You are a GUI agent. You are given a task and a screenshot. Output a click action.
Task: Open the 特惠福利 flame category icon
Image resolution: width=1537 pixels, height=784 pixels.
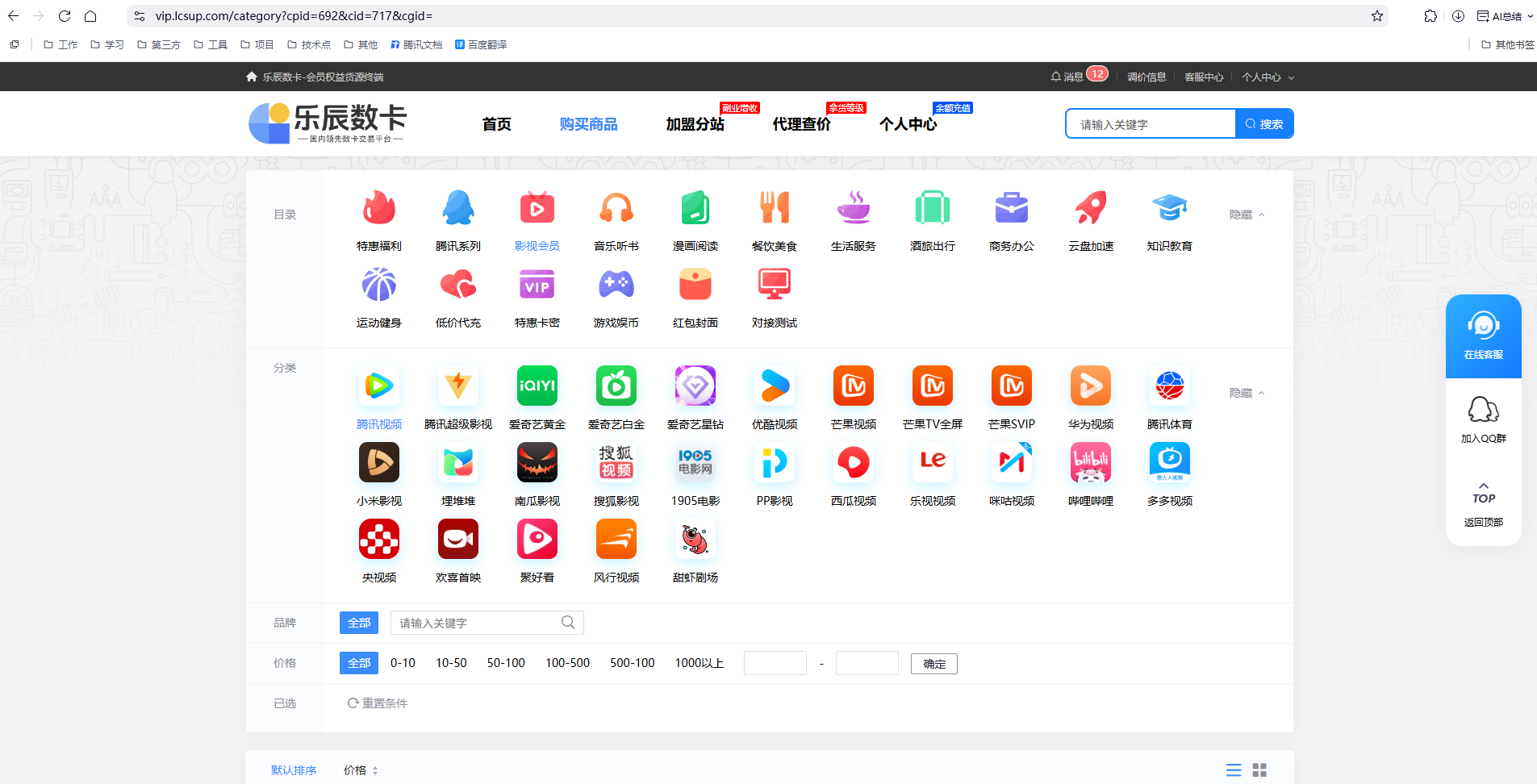(x=379, y=208)
